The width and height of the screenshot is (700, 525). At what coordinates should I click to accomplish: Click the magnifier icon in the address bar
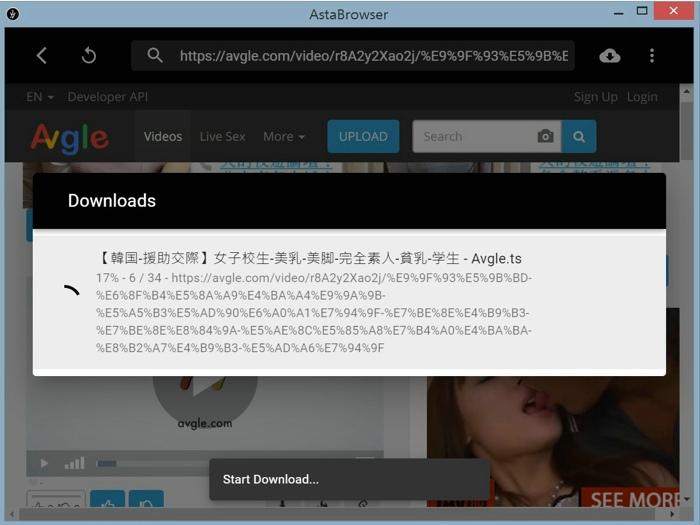(x=154, y=56)
